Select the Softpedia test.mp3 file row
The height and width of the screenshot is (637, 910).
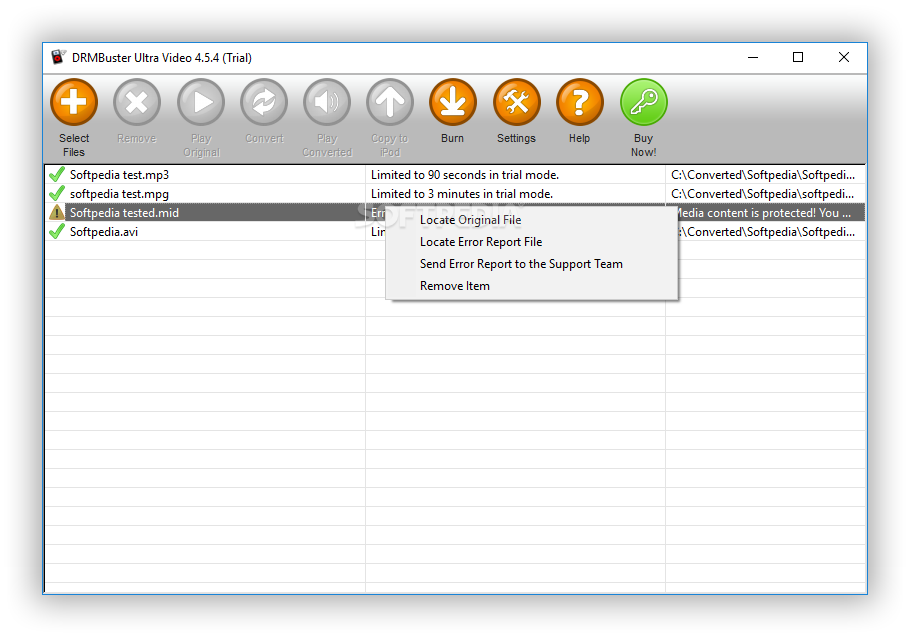[x=455, y=175]
